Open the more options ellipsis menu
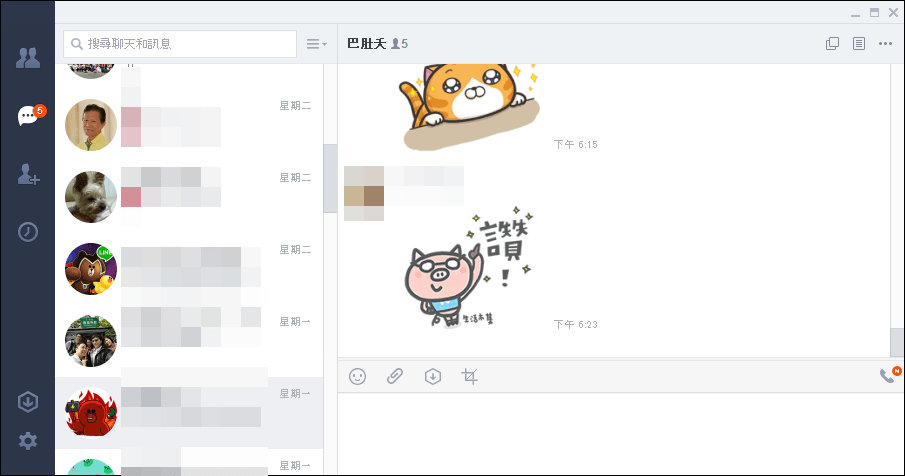 tap(885, 44)
